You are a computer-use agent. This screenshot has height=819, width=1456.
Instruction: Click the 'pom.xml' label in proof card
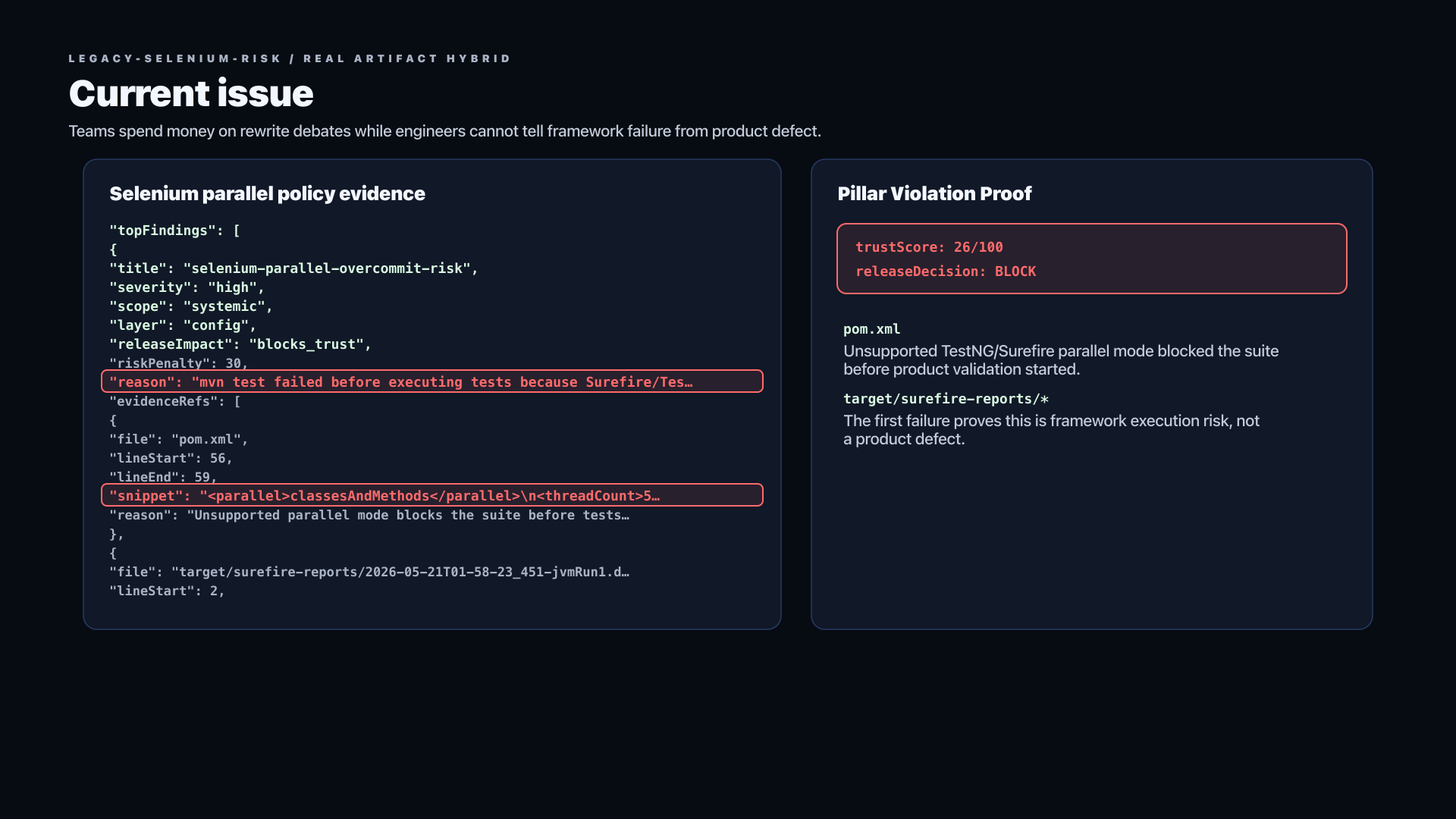click(x=872, y=329)
